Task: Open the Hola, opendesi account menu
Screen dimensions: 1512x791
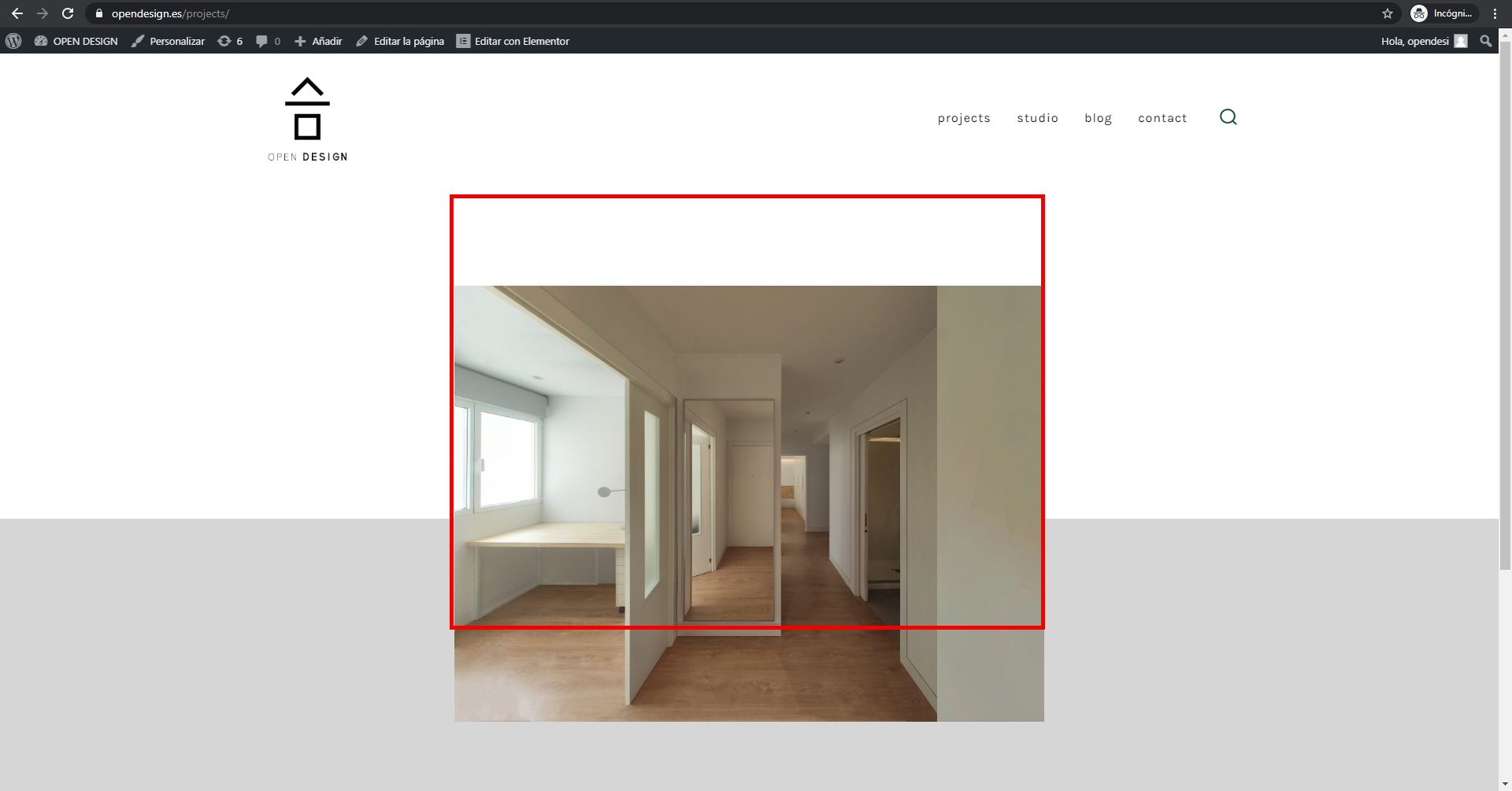Action: point(1424,41)
